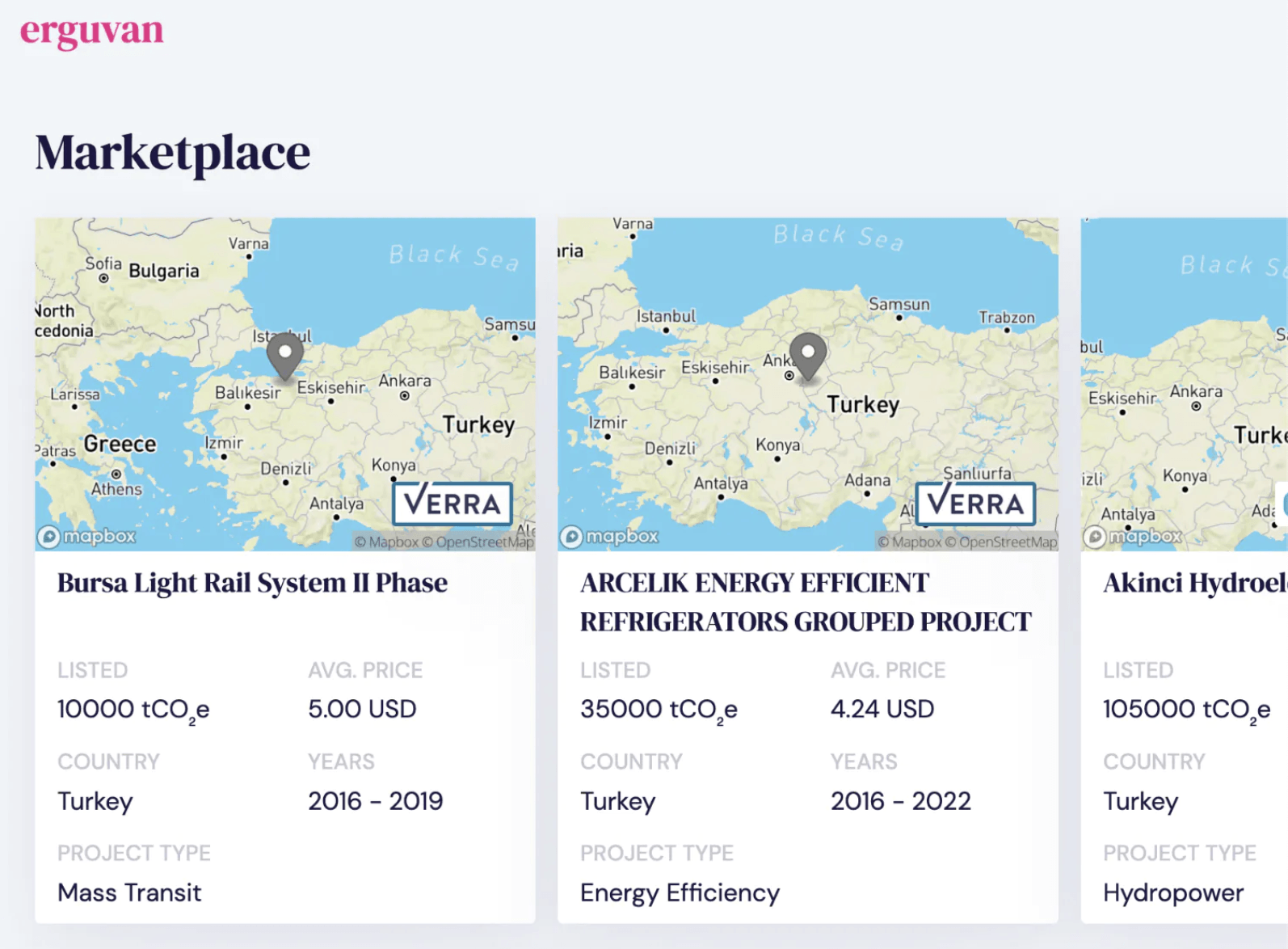This screenshot has width=1288, height=949.
Task: Open Arcelik Energy Efficient Refrigerators project
Action: (806, 602)
